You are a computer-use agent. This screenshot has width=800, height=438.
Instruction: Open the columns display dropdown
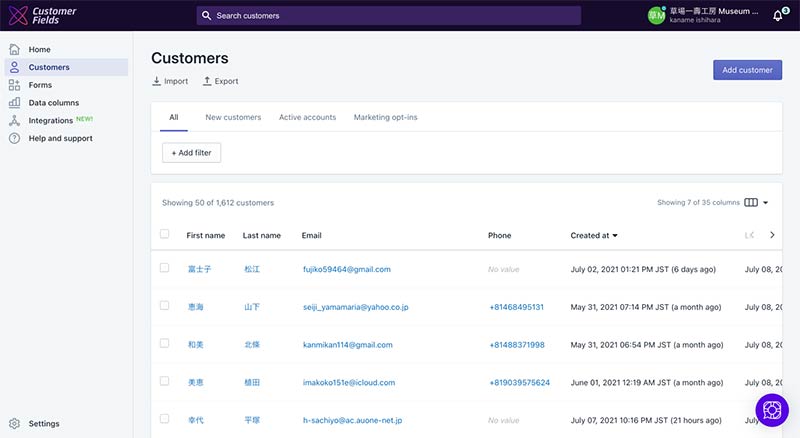click(x=756, y=203)
